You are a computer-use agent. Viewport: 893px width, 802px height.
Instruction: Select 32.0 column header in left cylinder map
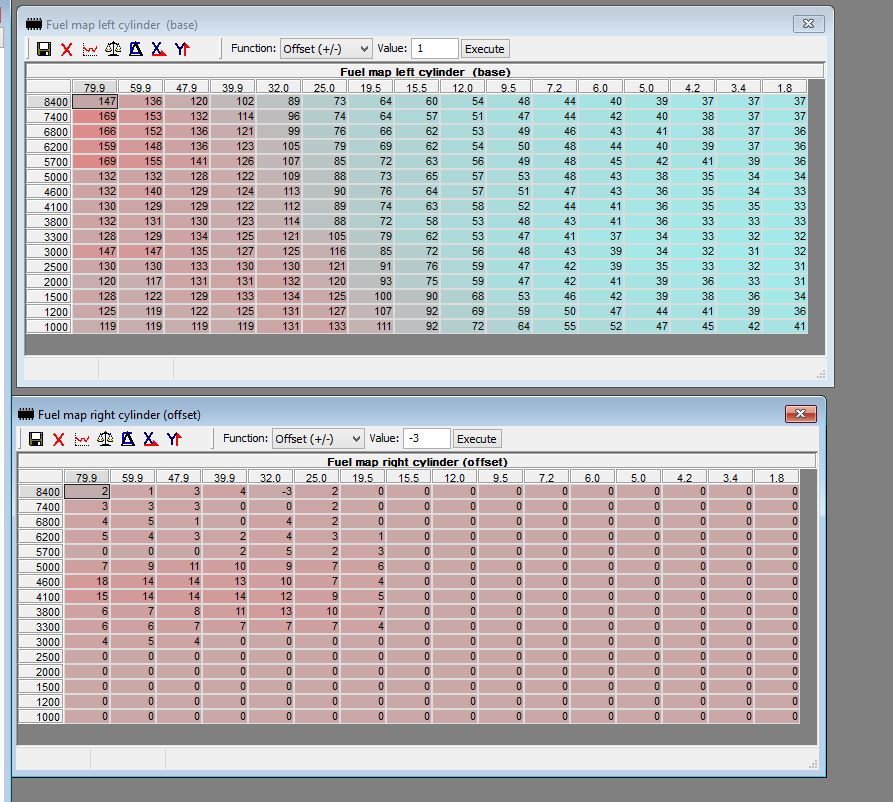pyautogui.click(x=278, y=87)
